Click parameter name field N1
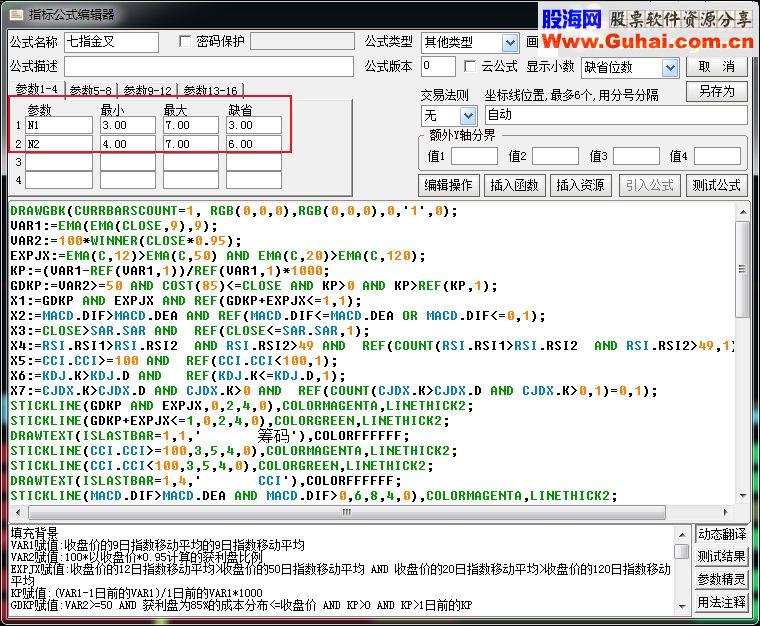The image size is (760, 626). click(59, 125)
